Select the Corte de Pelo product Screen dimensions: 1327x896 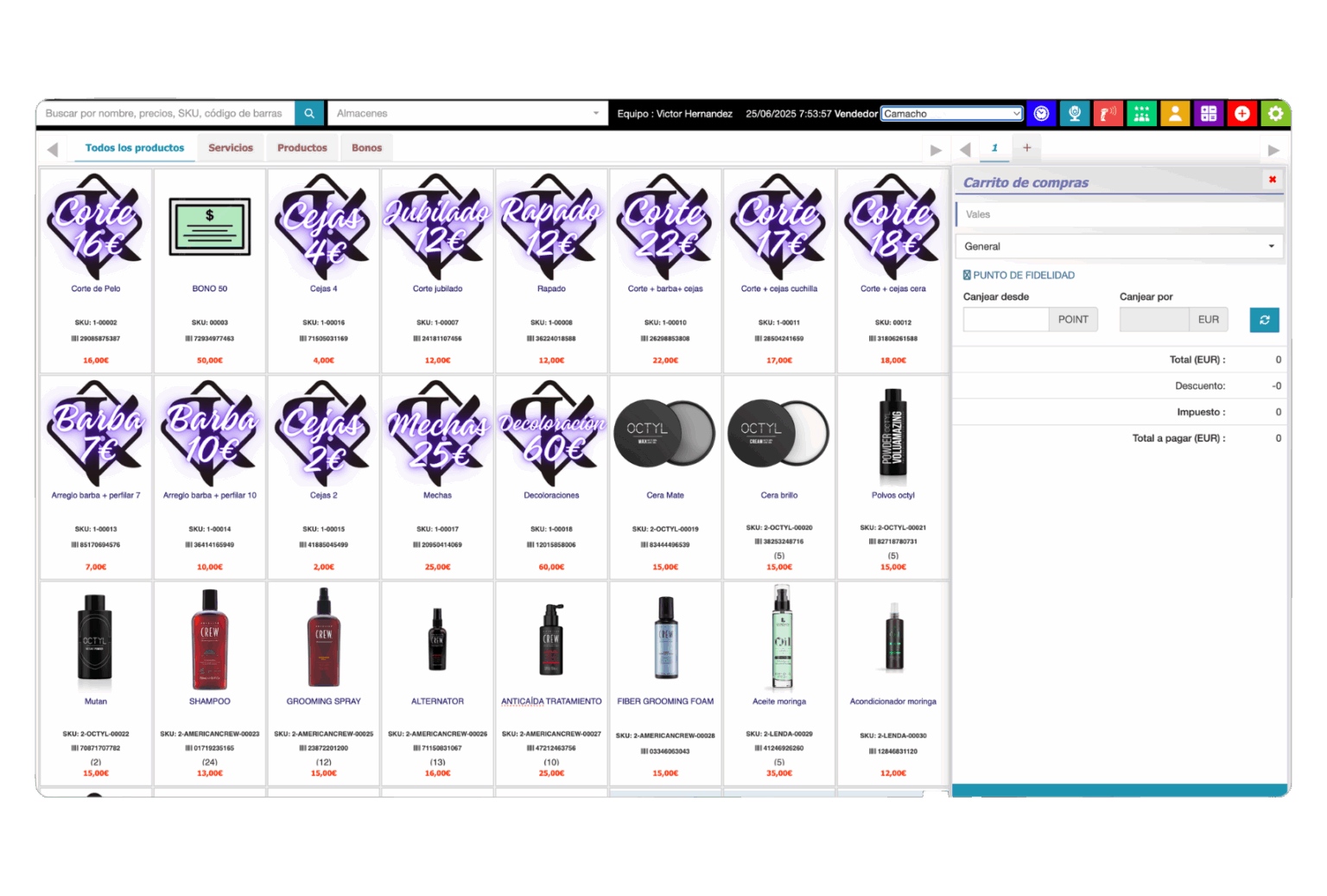coord(96,270)
